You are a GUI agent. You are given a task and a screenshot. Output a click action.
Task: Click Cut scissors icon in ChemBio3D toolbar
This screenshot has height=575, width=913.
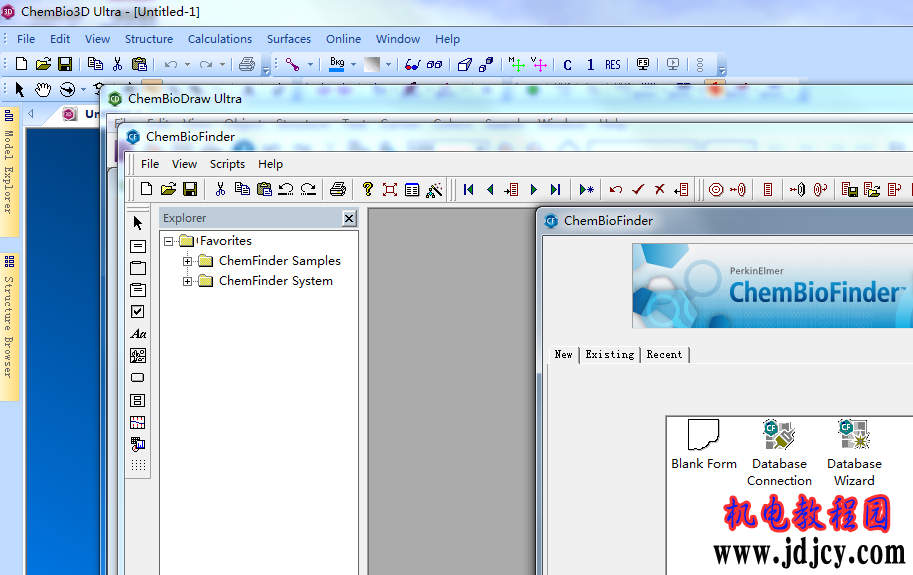click(x=118, y=64)
